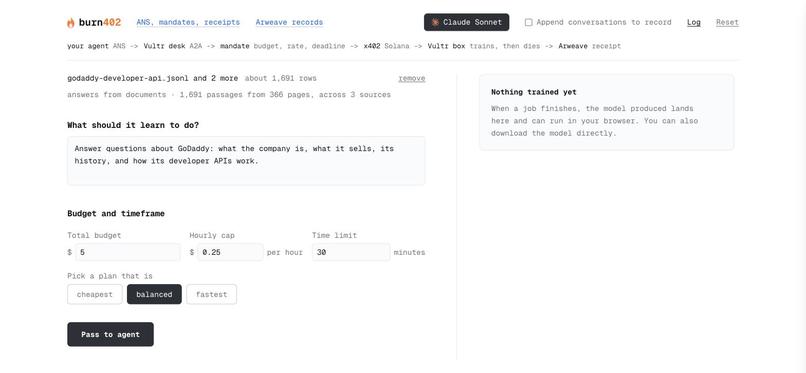The width and height of the screenshot is (806, 373).
Task: Click the Vultr box trains, then dies step
Action: [x=484, y=46]
